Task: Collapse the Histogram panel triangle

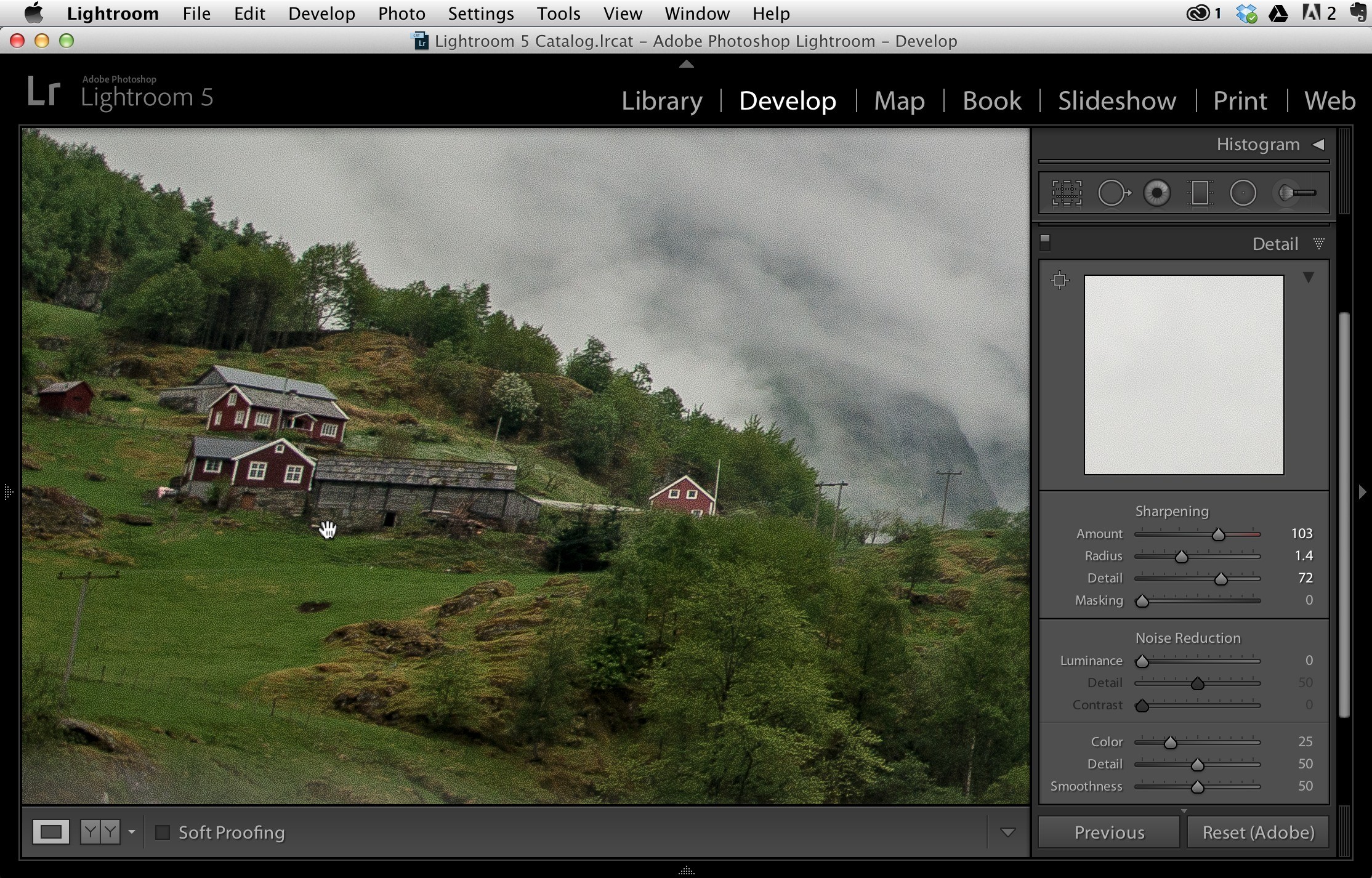Action: pos(1318,144)
